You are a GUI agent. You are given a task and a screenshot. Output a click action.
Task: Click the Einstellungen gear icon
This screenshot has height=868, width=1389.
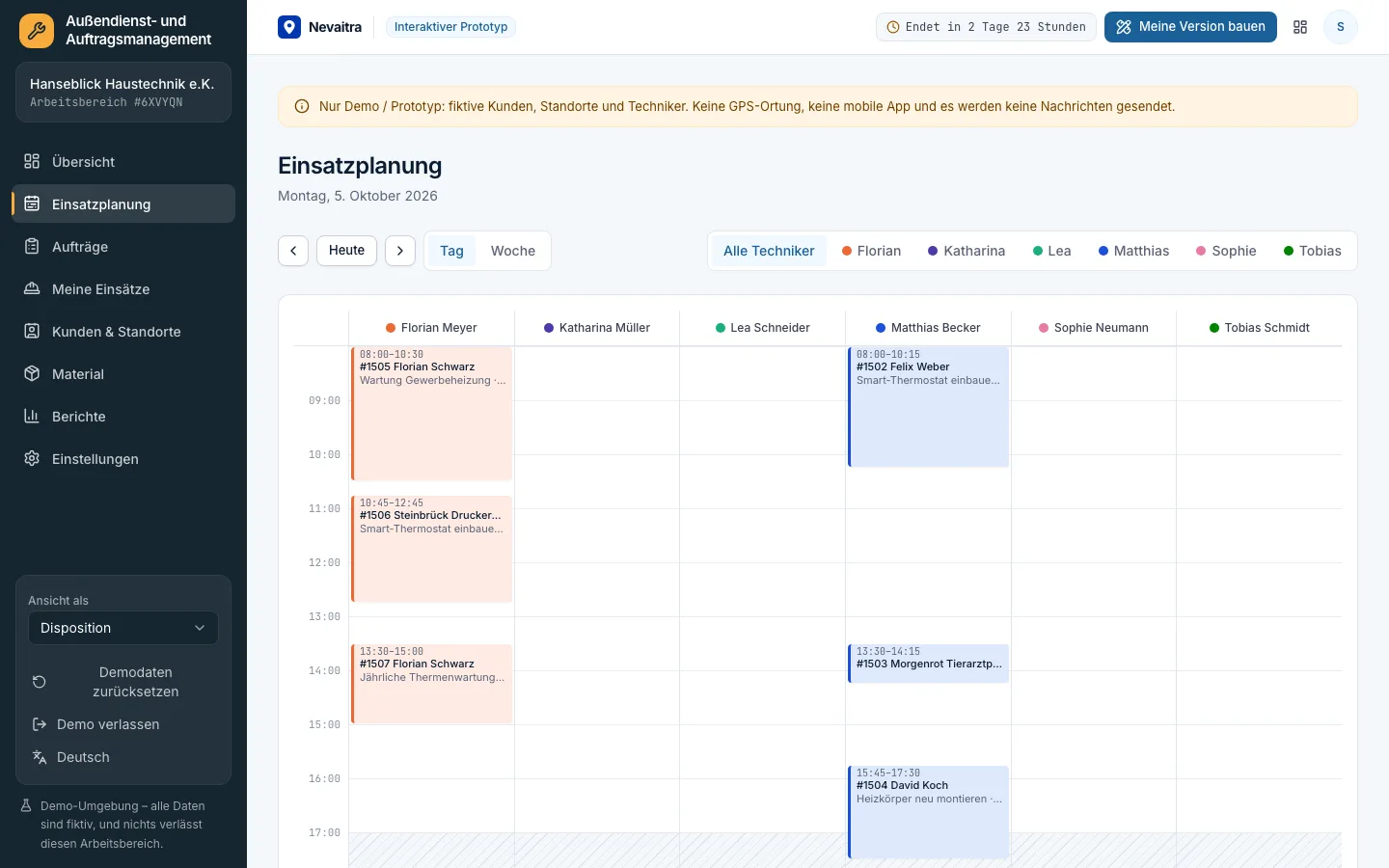coord(32,458)
